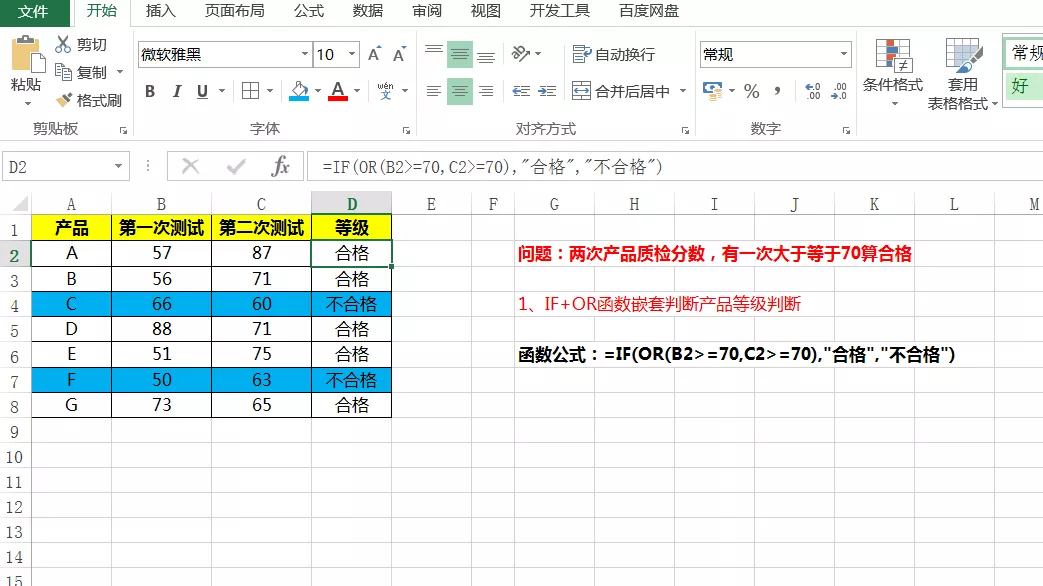
Task: Switch to 审阅 tab
Action: (426, 11)
